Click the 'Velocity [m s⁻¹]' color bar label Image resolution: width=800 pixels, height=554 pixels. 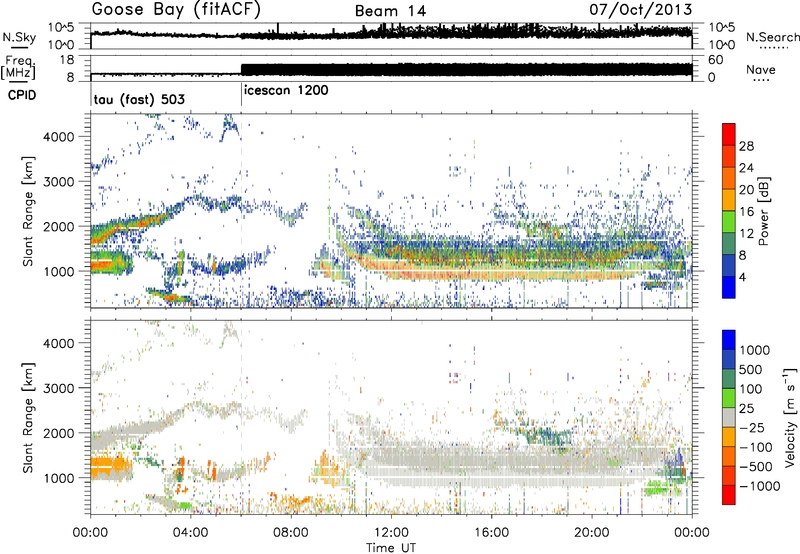(790, 417)
